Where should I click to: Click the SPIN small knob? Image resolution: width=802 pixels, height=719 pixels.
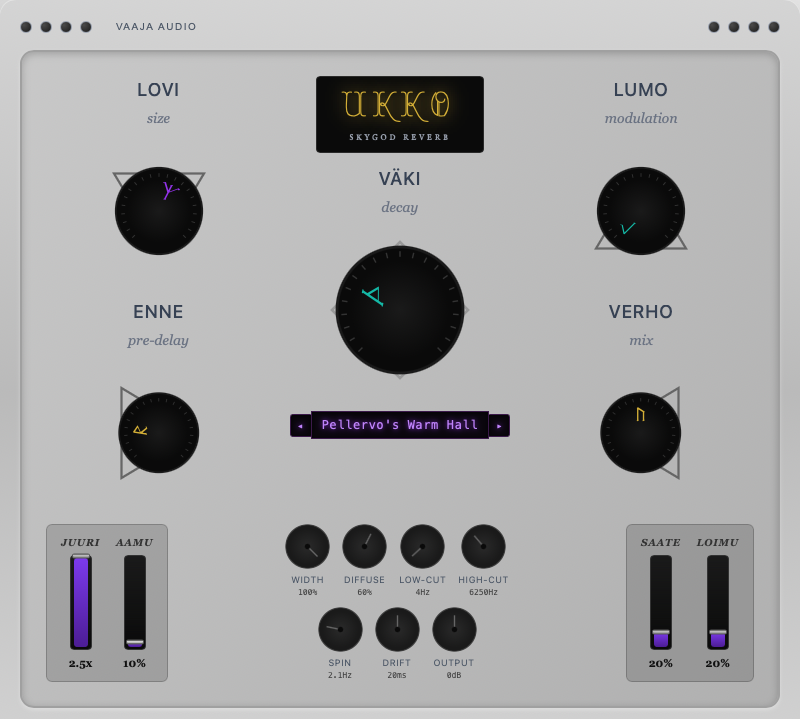tap(340, 630)
